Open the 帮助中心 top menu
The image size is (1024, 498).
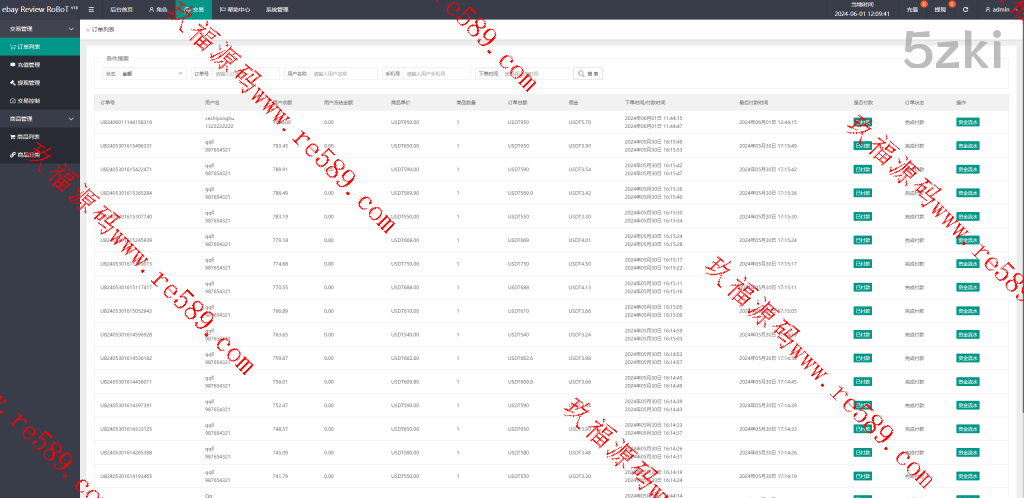(236, 9)
